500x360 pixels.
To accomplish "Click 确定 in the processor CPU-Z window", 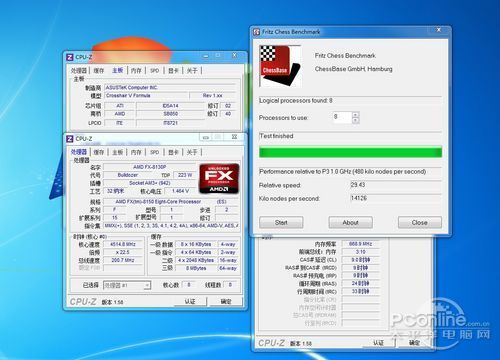I will click(x=226, y=301).
